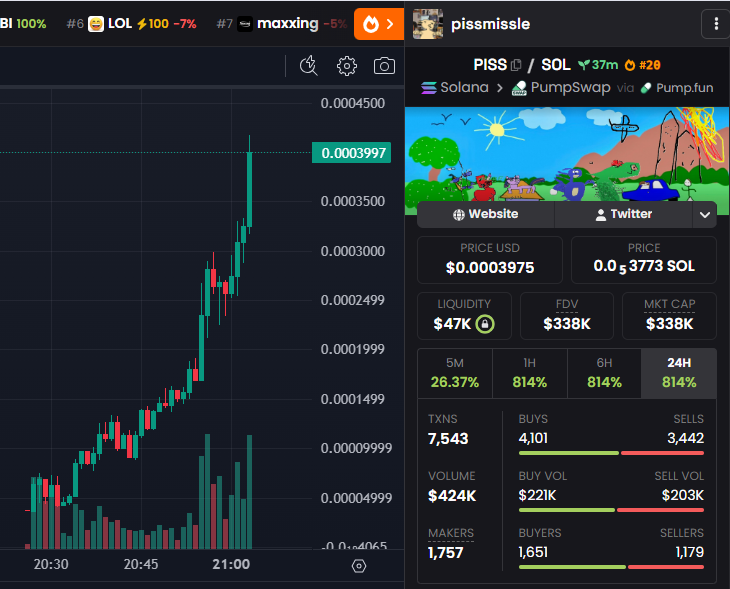Click the buyers versus sellers ratio bar
The image size is (730, 589).
pyautogui.click(x=611, y=567)
